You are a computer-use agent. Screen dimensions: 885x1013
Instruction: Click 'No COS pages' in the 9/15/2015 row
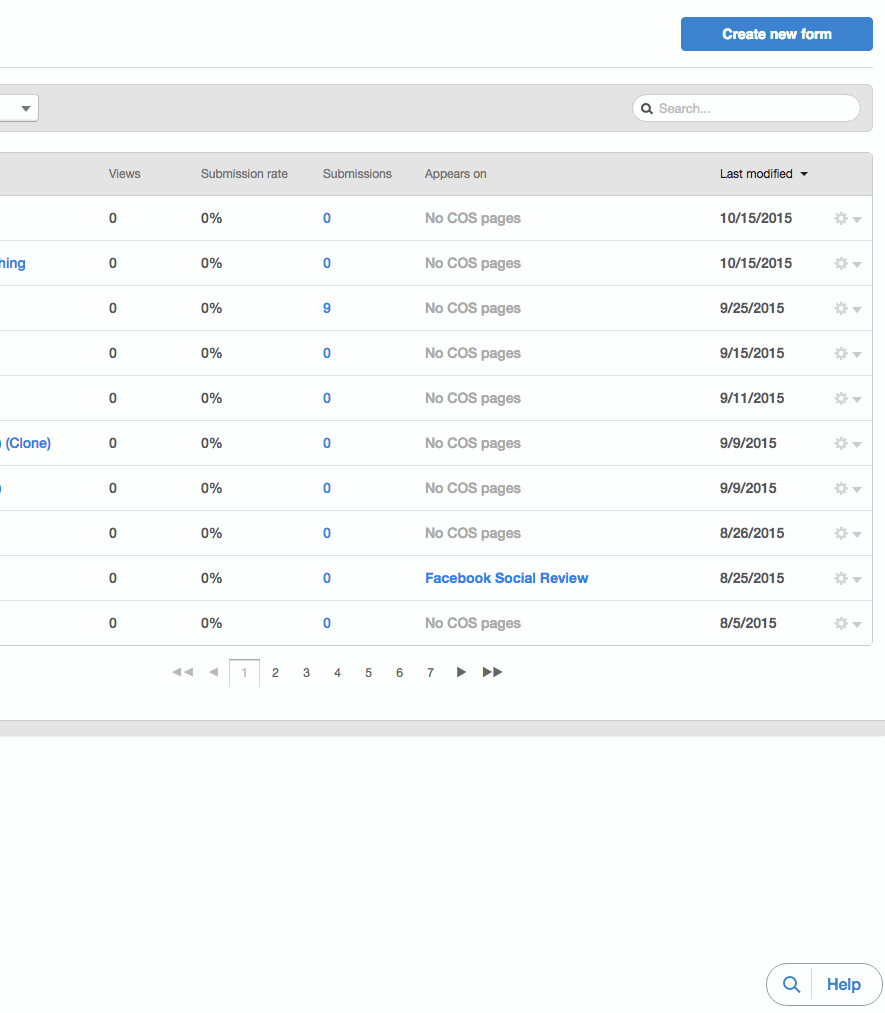point(473,353)
